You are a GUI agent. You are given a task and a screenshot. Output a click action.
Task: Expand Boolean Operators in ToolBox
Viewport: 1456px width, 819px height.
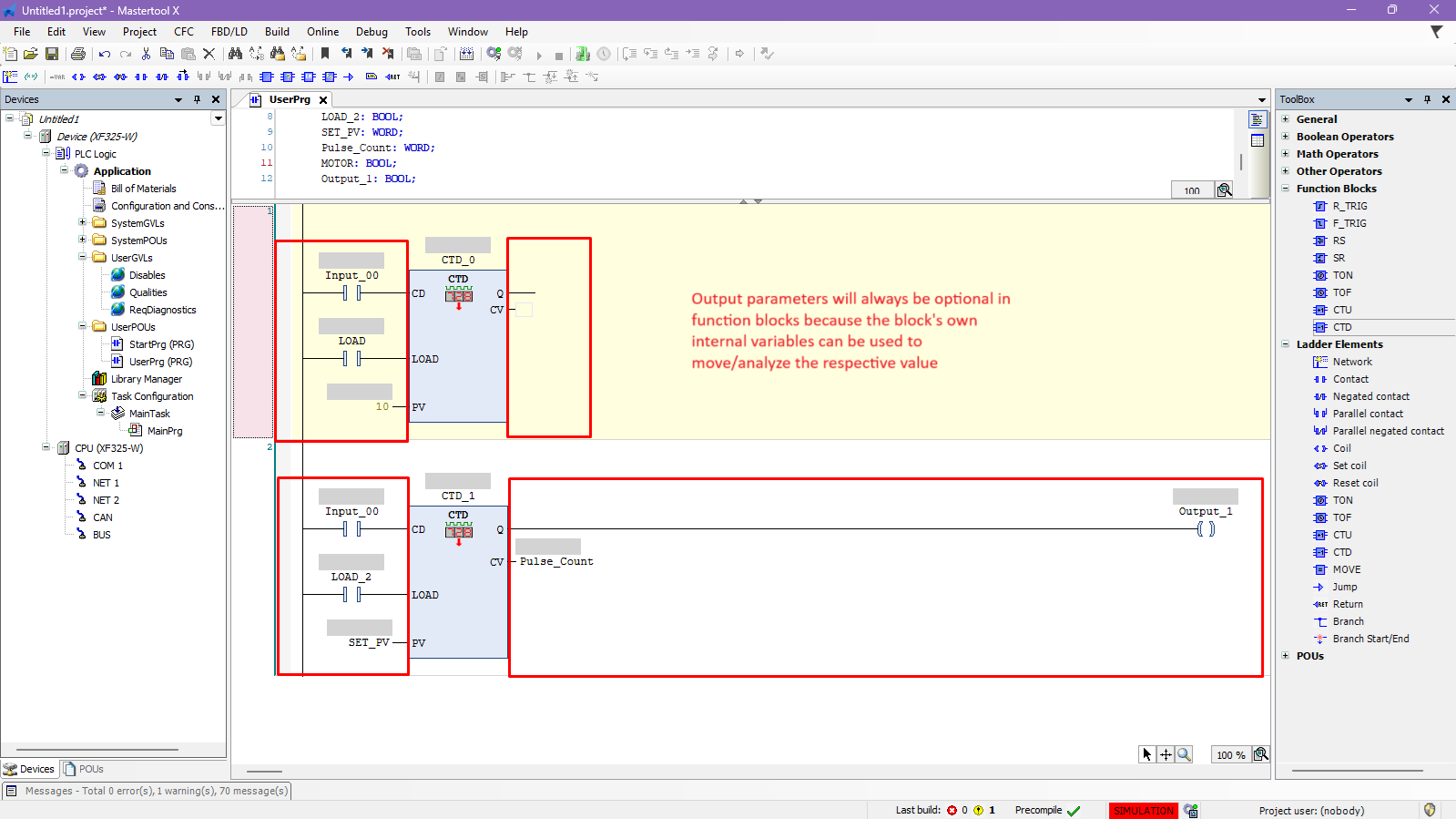[x=1286, y=137]
